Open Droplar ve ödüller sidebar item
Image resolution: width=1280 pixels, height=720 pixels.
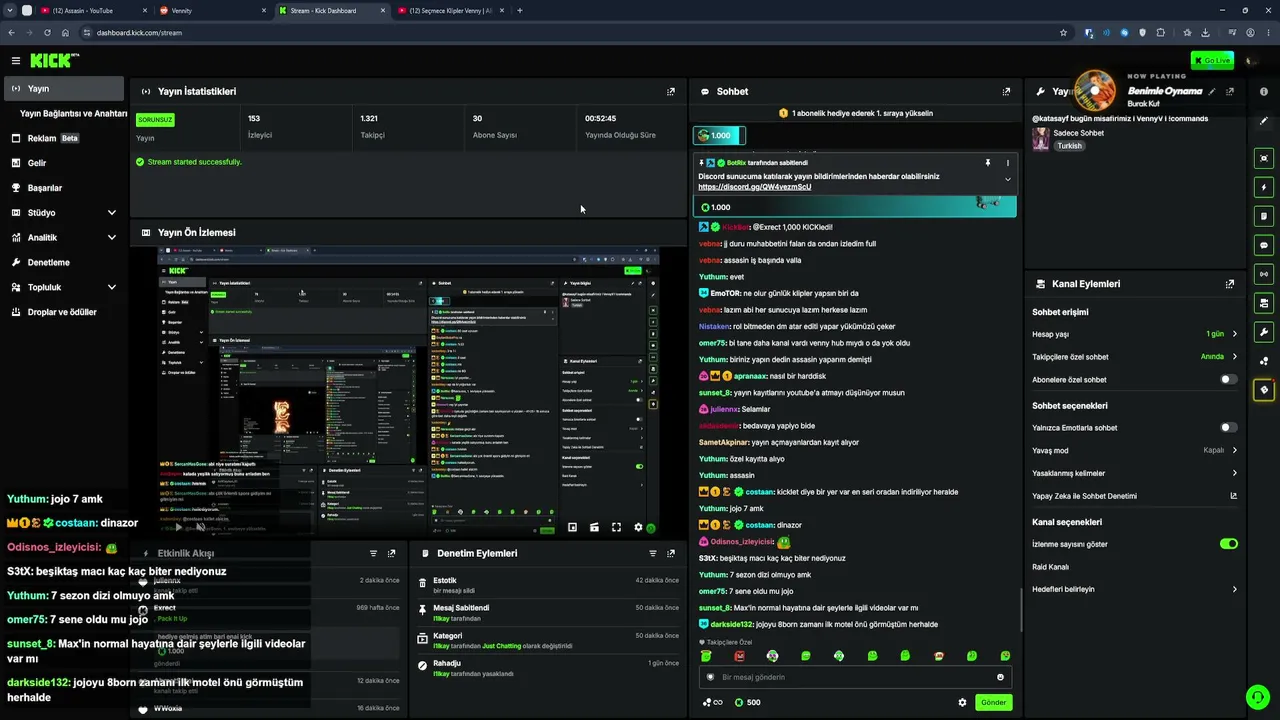coord(62,312)
